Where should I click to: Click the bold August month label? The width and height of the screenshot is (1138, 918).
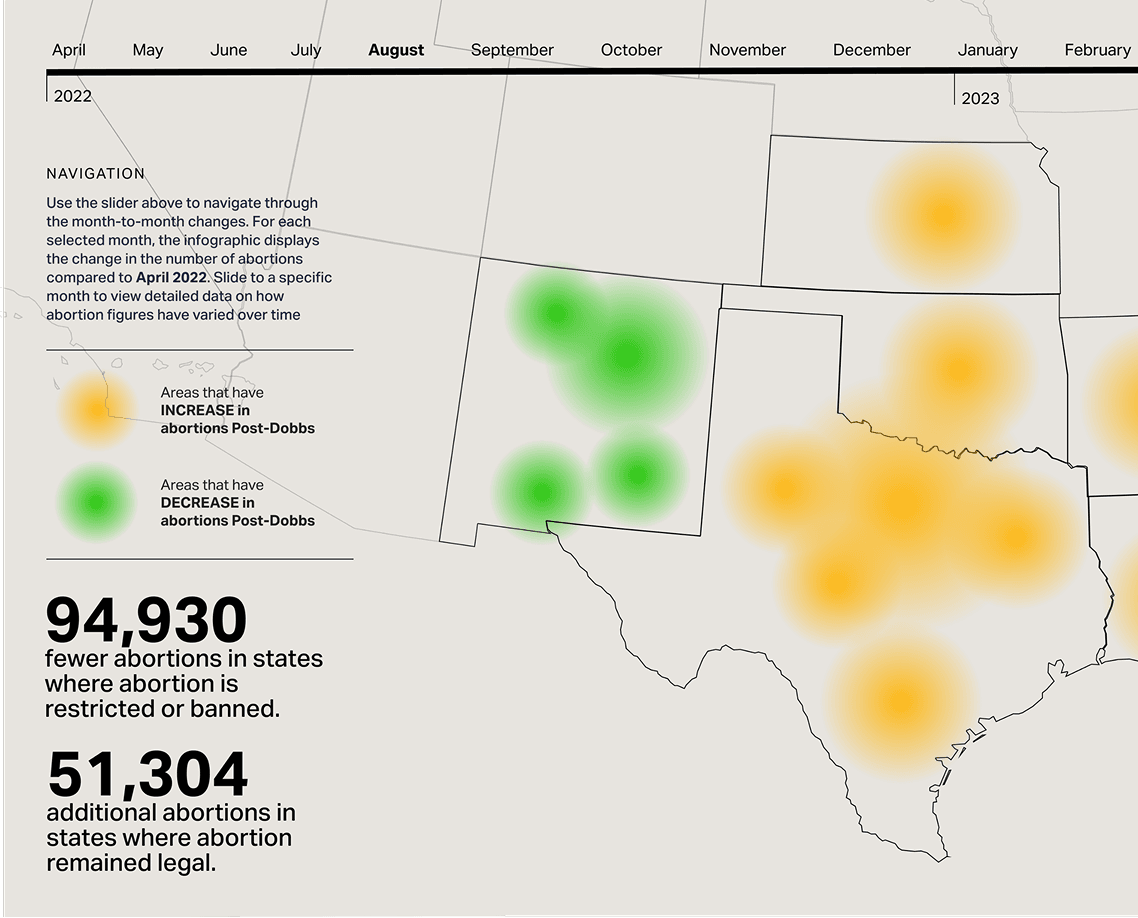(x=396, y=50)
